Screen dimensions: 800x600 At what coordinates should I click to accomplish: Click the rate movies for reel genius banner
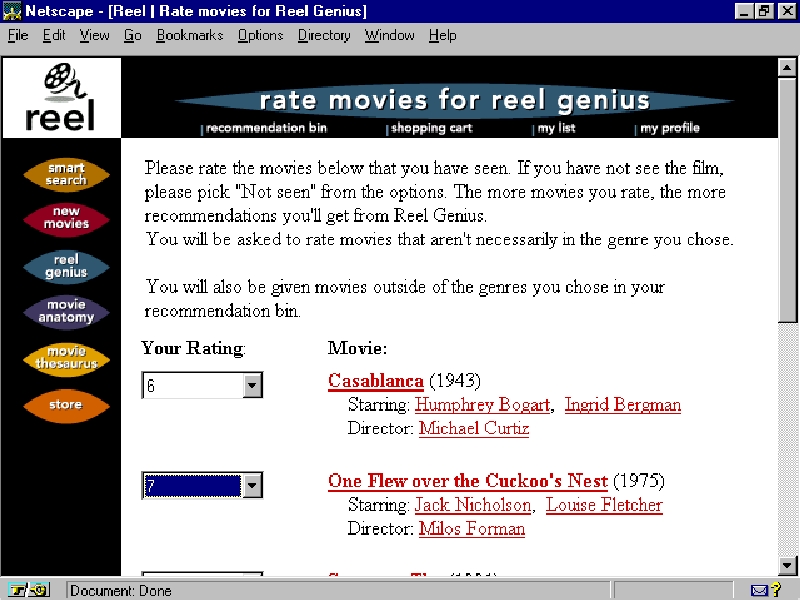pyautogui.click(x=454, y=101)
